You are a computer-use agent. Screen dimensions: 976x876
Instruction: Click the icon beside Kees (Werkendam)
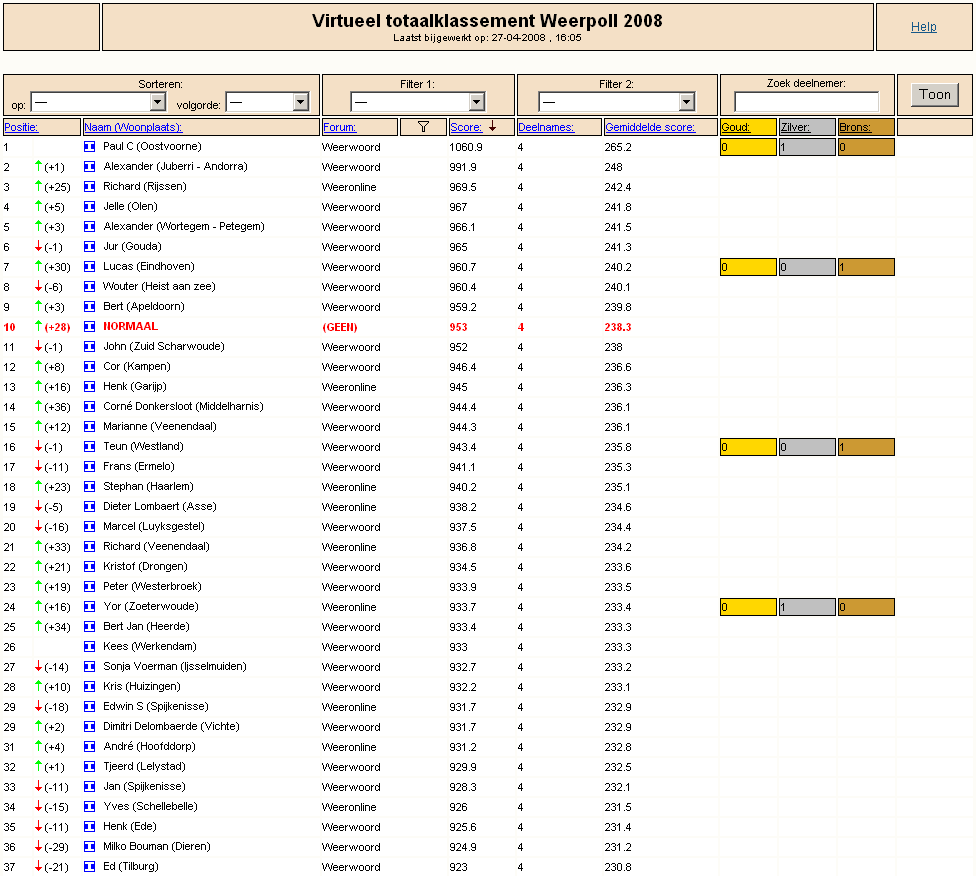tap(90, 646)
